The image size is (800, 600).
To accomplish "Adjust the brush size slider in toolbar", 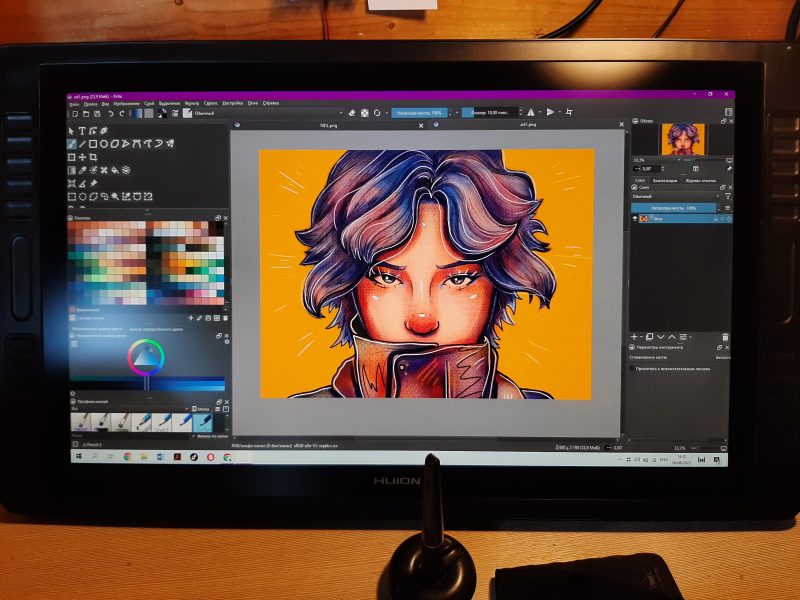I will tap(490, 112).
